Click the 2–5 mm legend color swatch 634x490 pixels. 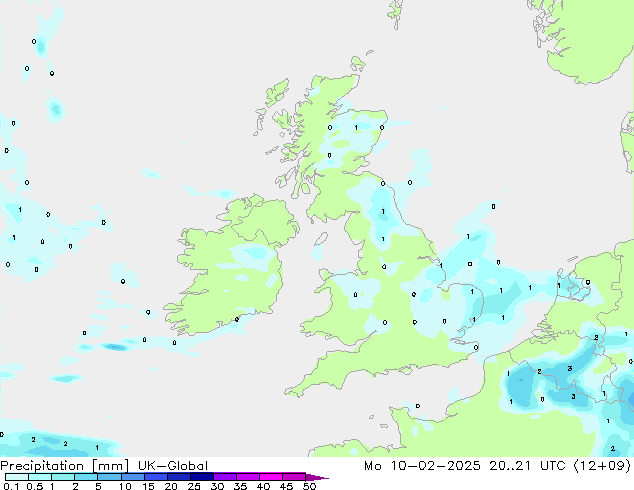point(86,477)
